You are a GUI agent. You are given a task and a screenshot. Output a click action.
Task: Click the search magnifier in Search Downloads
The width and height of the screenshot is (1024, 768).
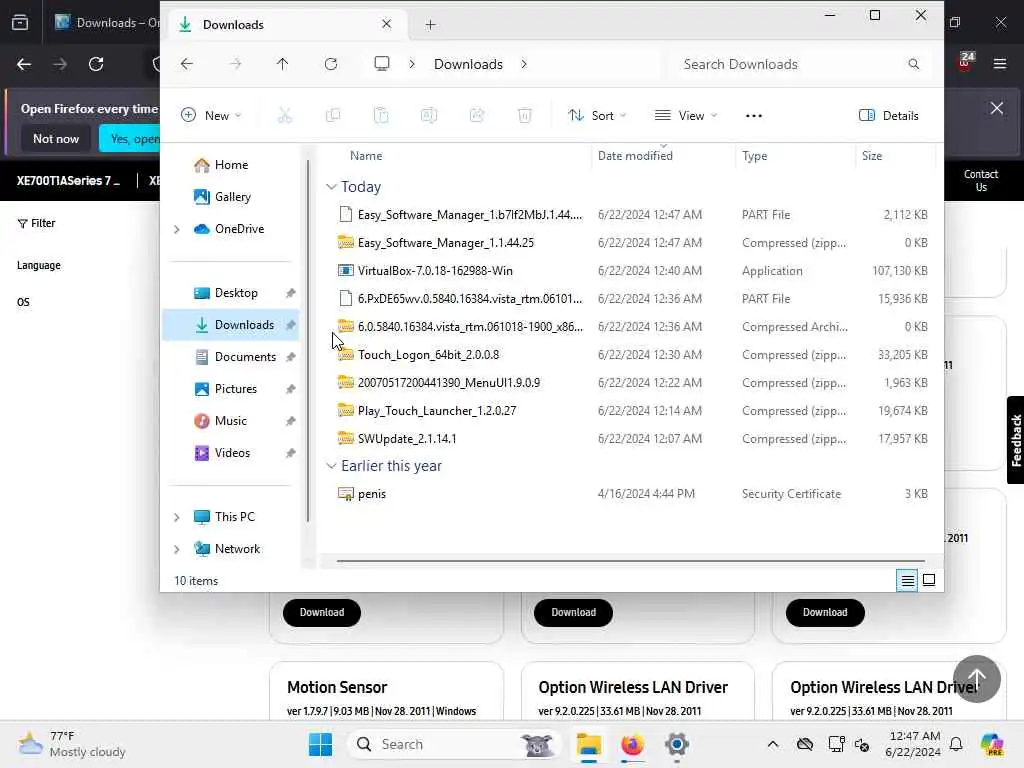[x=914, y=64]
